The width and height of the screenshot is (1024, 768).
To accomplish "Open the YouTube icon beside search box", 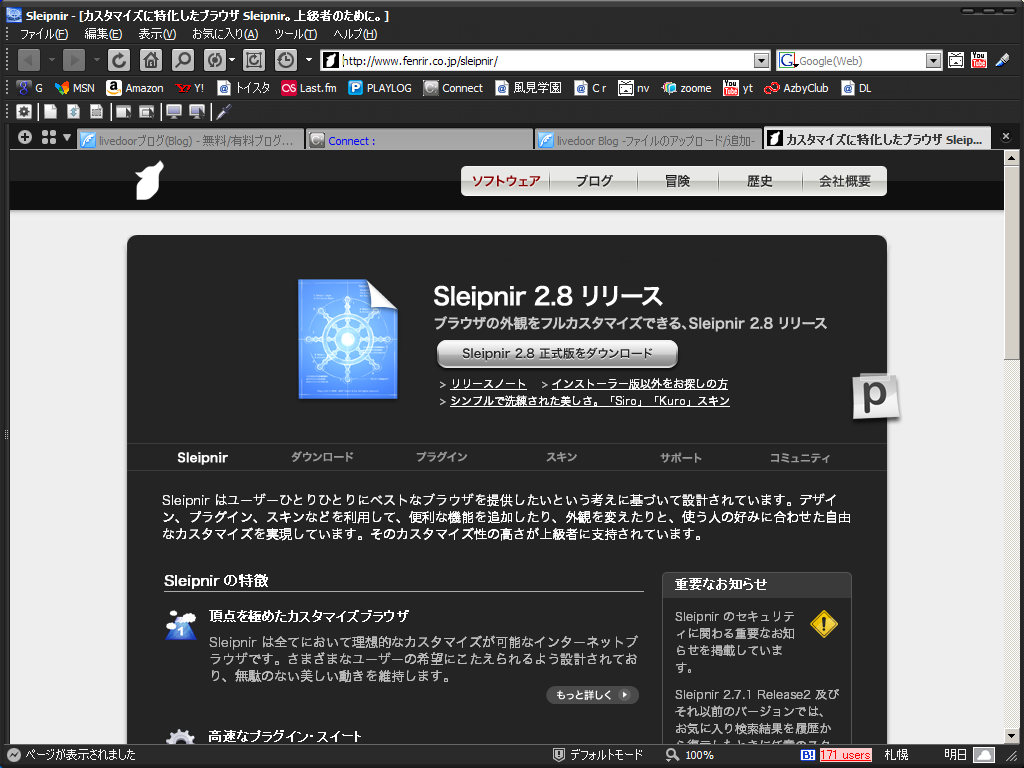I will (978, 60).
